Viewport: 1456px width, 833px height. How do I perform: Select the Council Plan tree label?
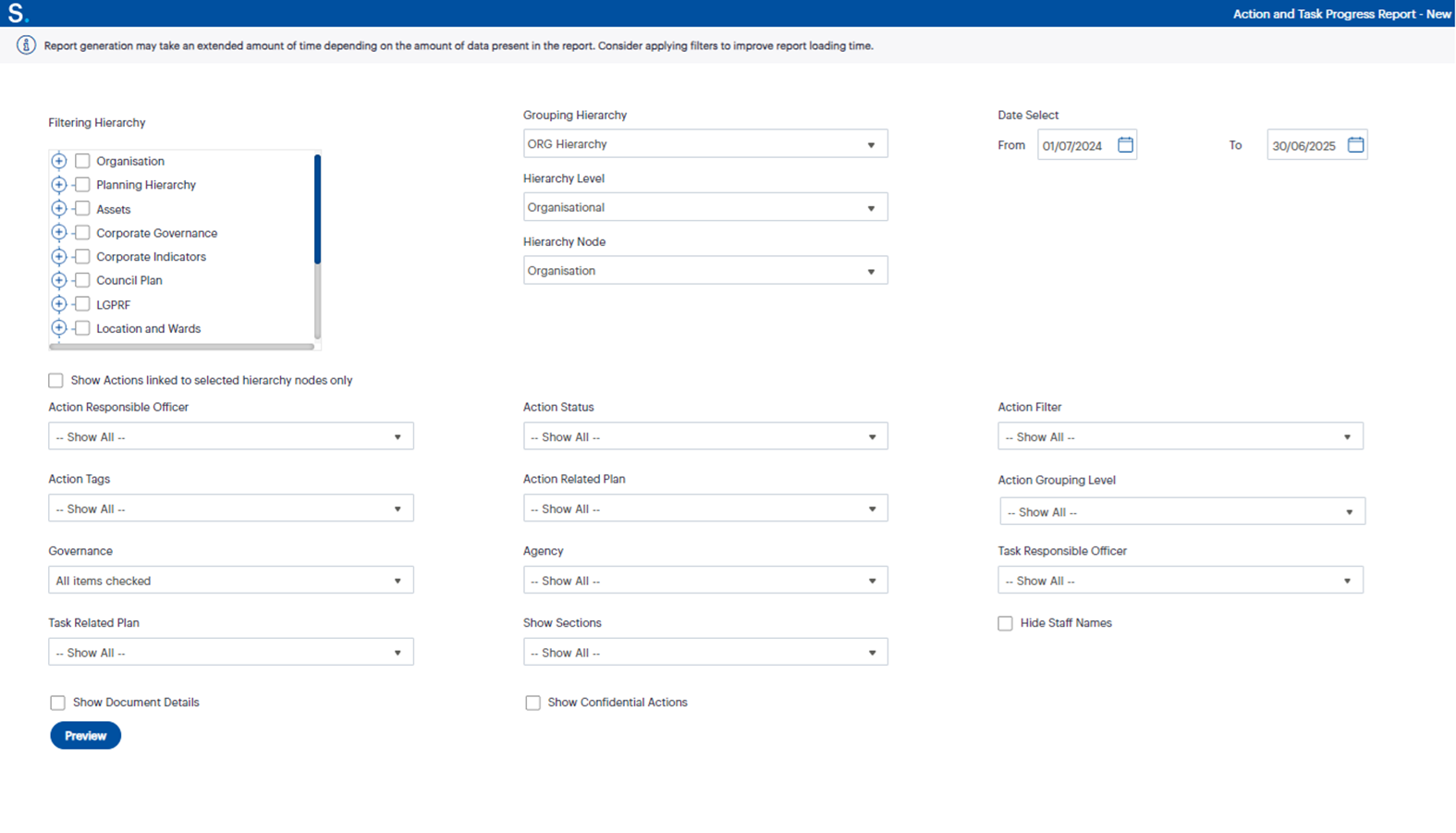pyautogui.click(x=129, y=280)
